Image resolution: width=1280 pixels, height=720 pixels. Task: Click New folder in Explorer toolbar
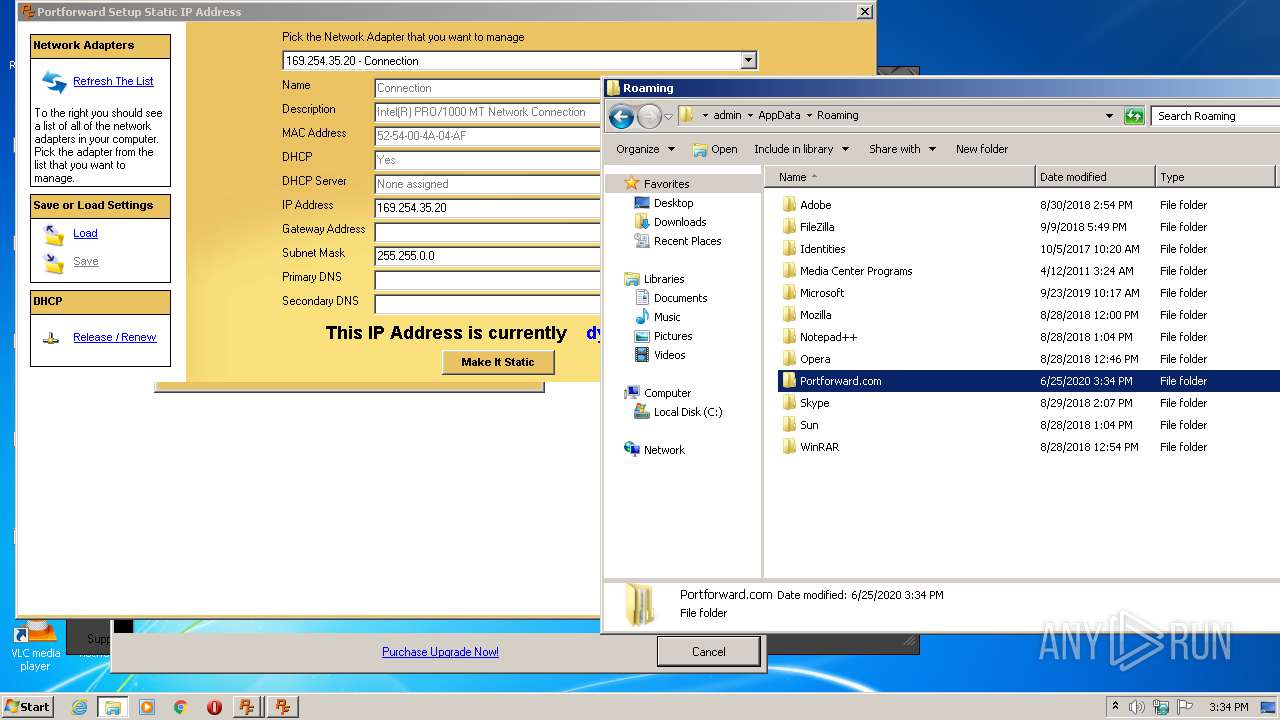(982, 149)
